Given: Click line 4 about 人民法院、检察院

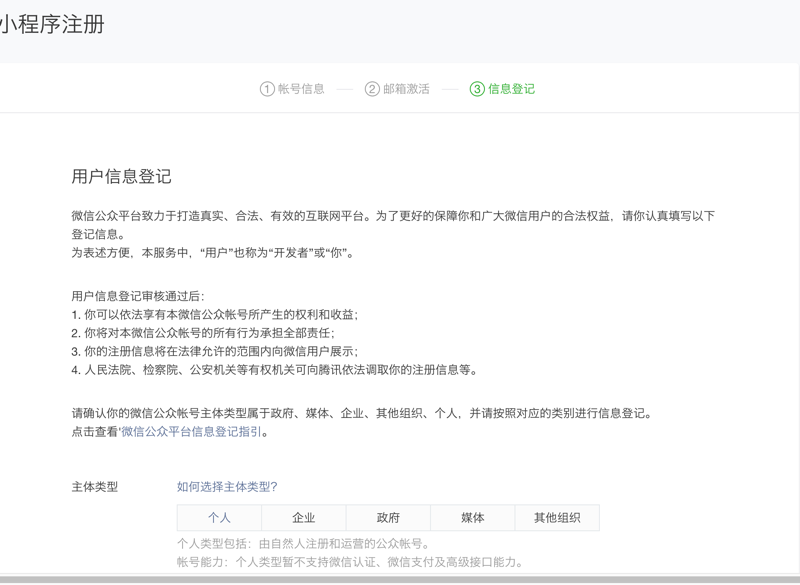Looking at the screenshot, I should [274, 370].
